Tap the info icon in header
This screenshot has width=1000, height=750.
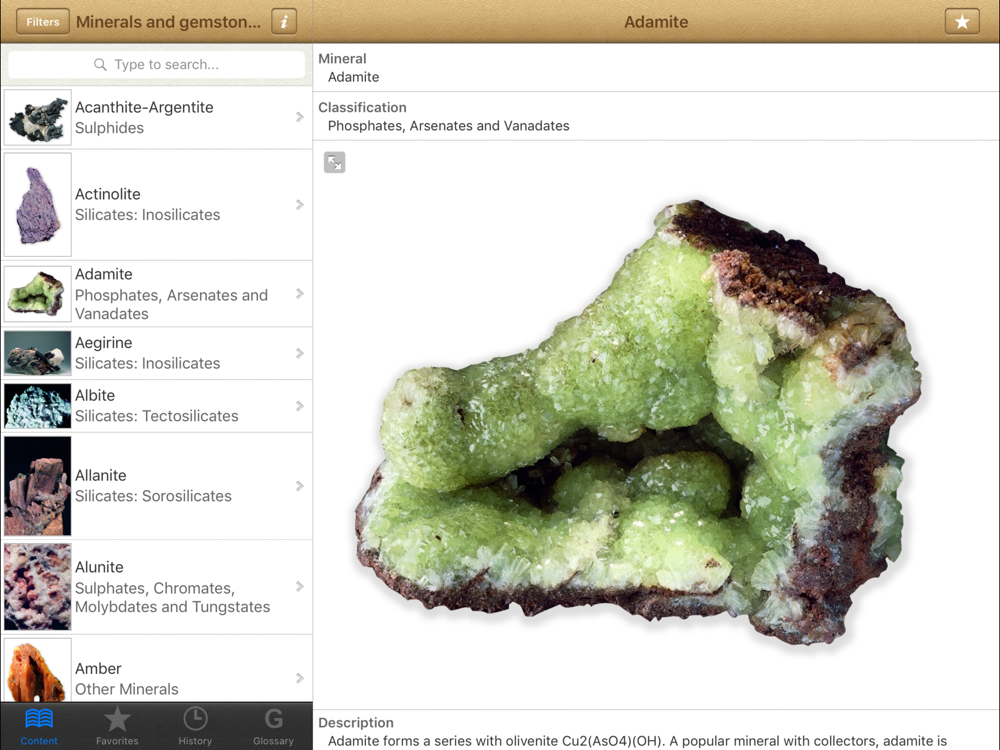pyautogui.click(x=284, y=22)
